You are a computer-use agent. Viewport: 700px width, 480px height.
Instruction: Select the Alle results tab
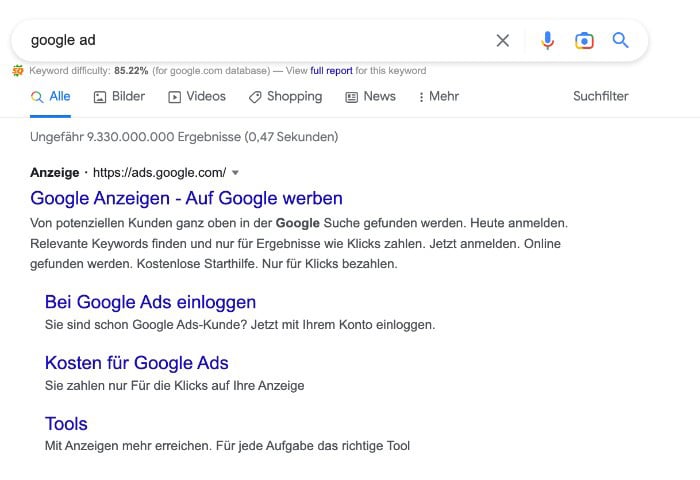[x=50, y=96]
